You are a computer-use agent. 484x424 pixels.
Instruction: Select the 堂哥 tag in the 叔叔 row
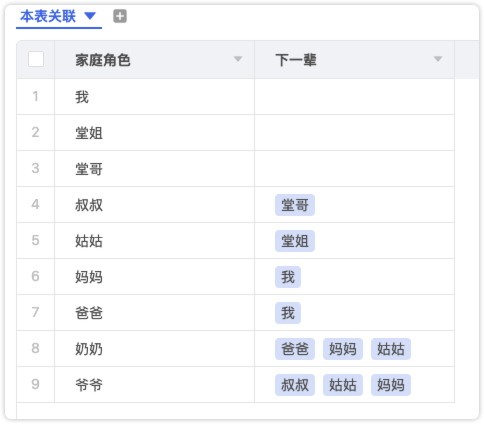[295, 205]
